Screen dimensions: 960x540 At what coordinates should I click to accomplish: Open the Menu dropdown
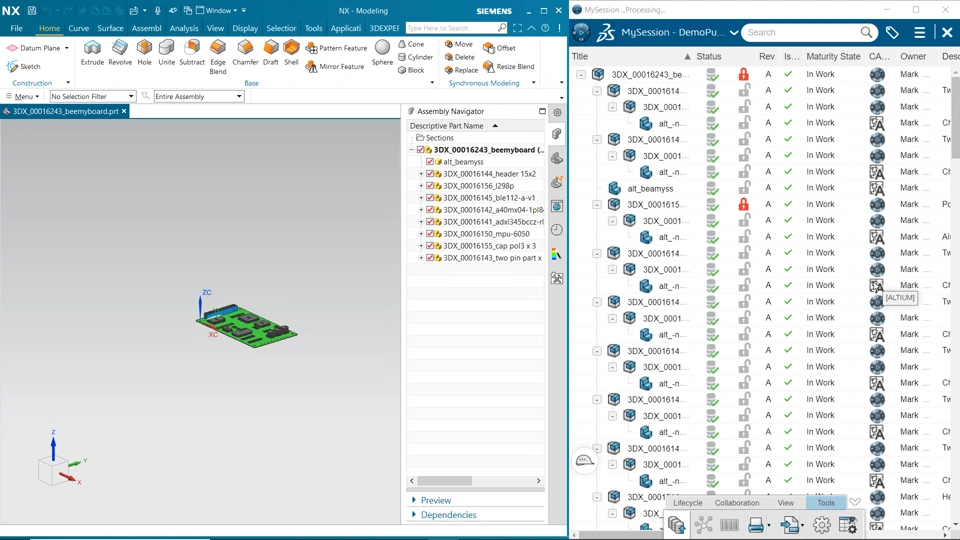pyautogui.click(x=23, y=96)
